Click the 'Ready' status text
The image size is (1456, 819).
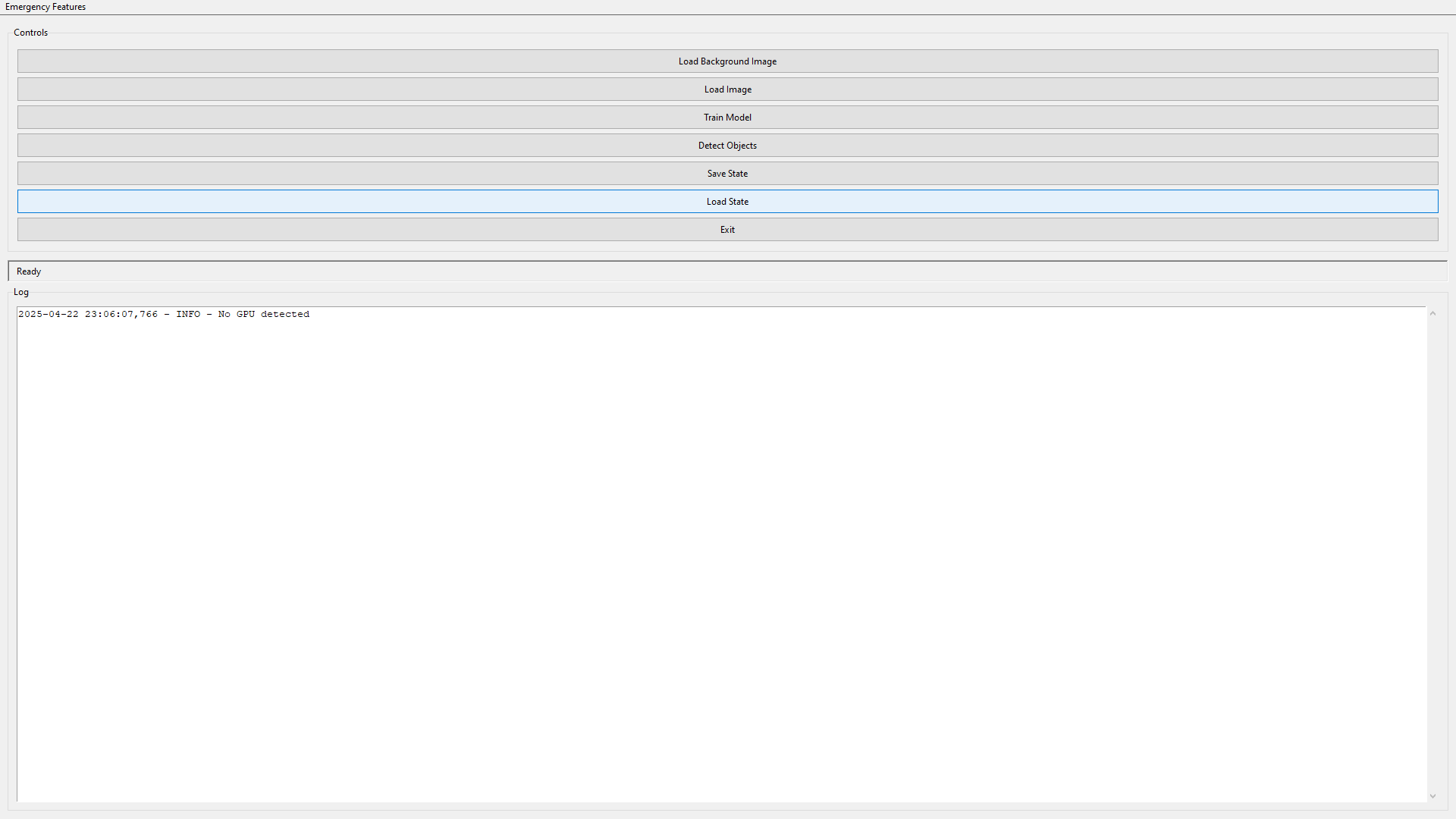[x=29, y=271]
